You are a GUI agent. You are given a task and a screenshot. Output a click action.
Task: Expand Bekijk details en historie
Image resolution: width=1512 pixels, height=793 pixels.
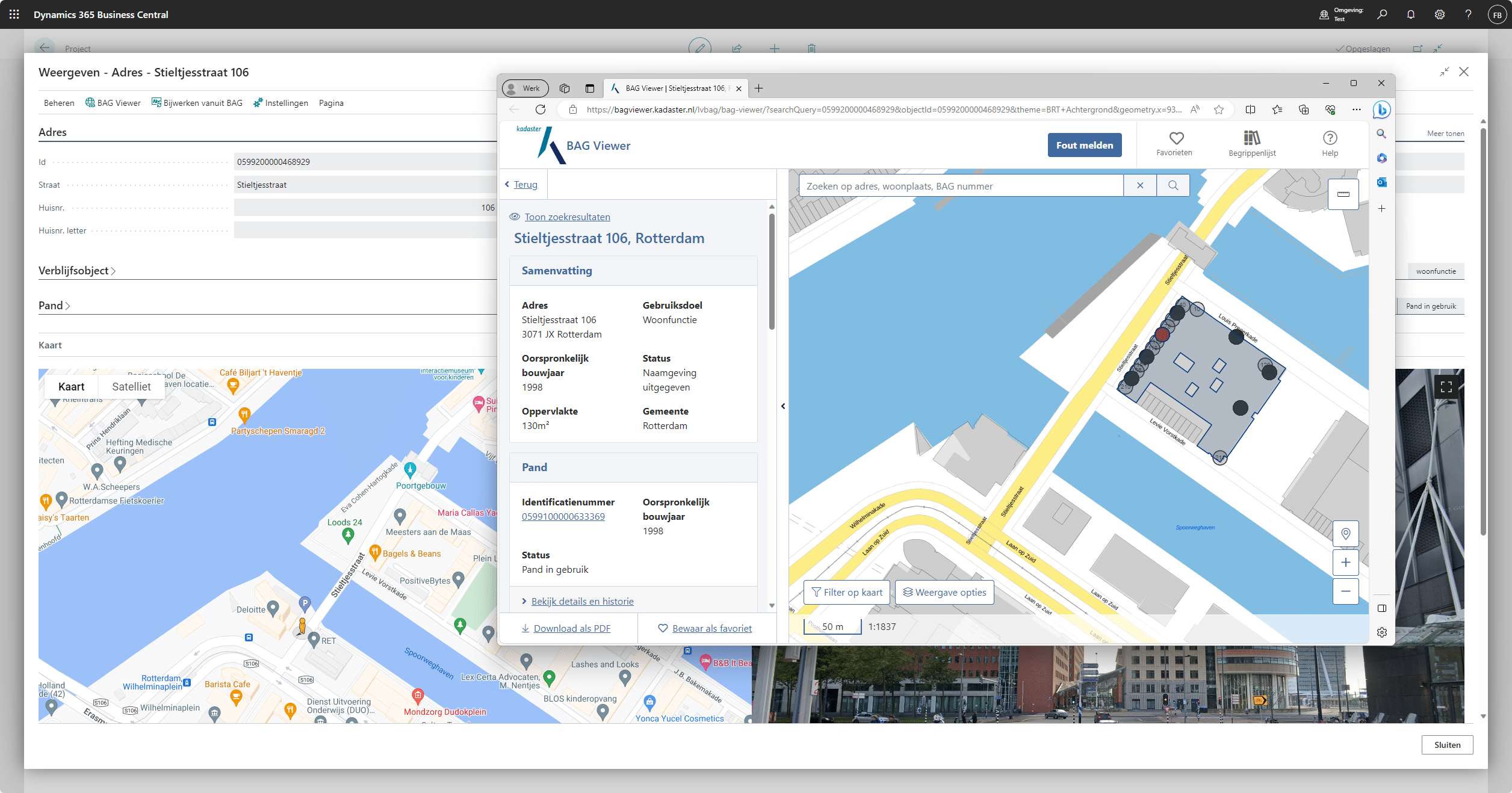pos(581,601)
